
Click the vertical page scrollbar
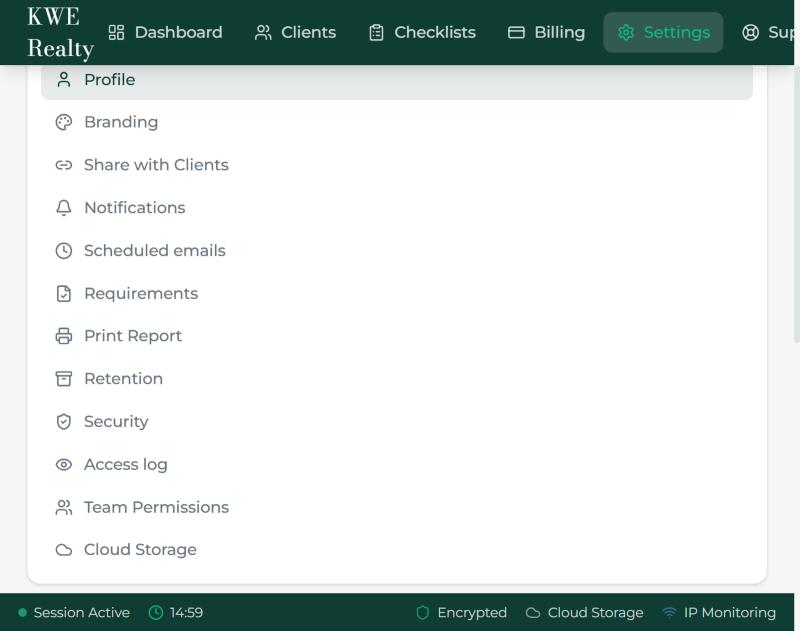coord(796,204)
